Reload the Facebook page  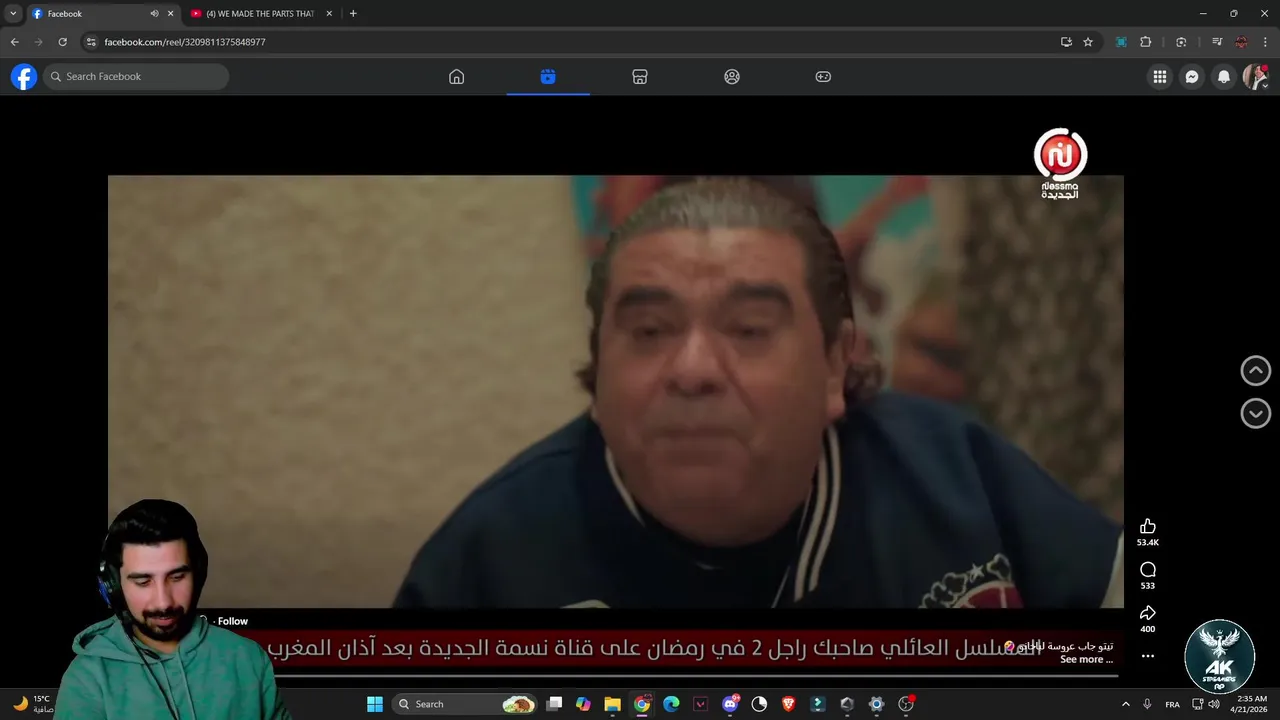tap(62, 42)
